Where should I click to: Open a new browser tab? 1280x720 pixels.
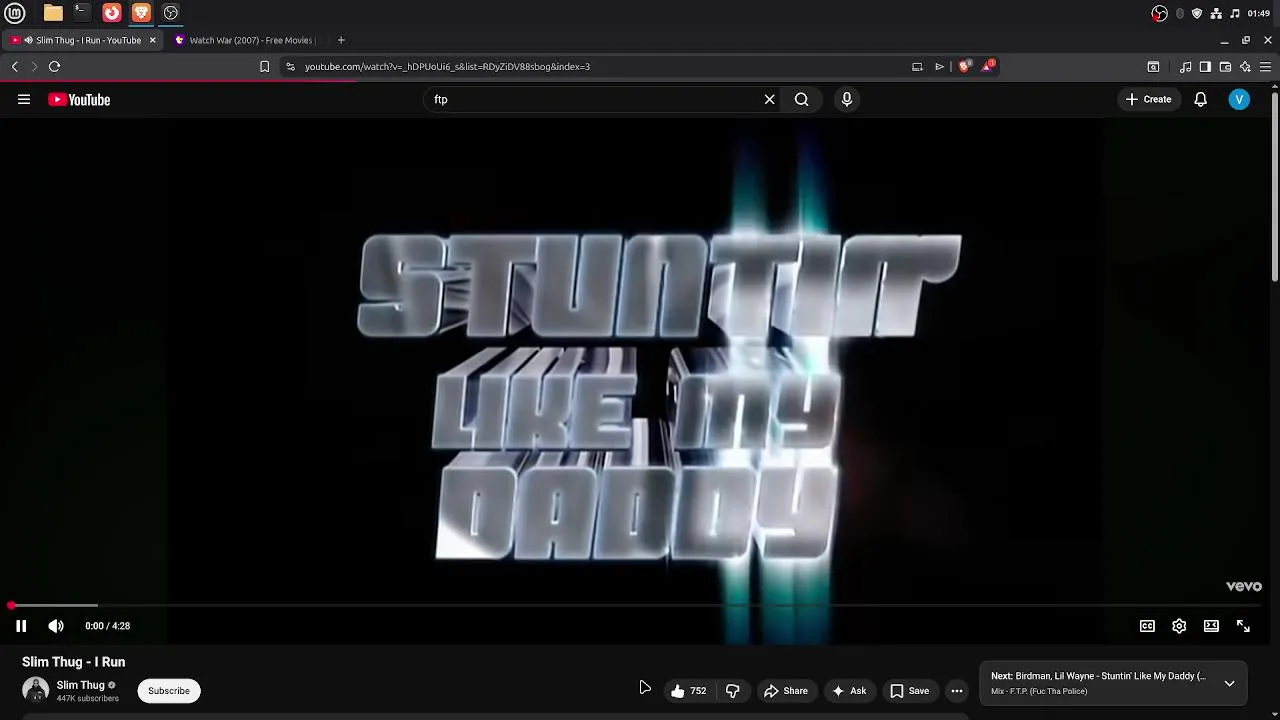(341, 40)
